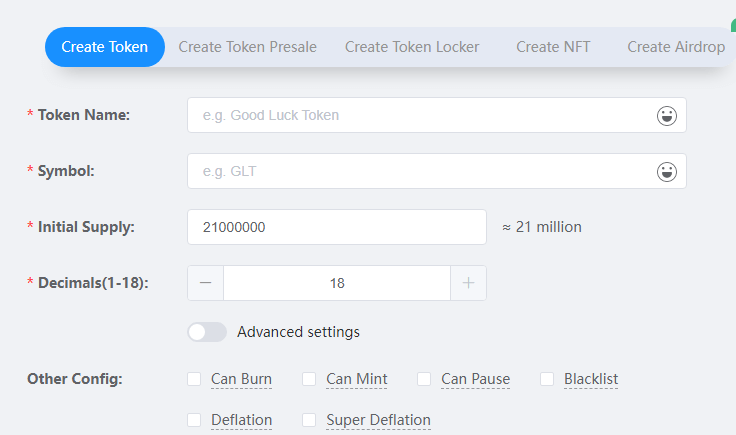
Task: Enable the Can Burn checkbox
Action: (x=194, y=379)
